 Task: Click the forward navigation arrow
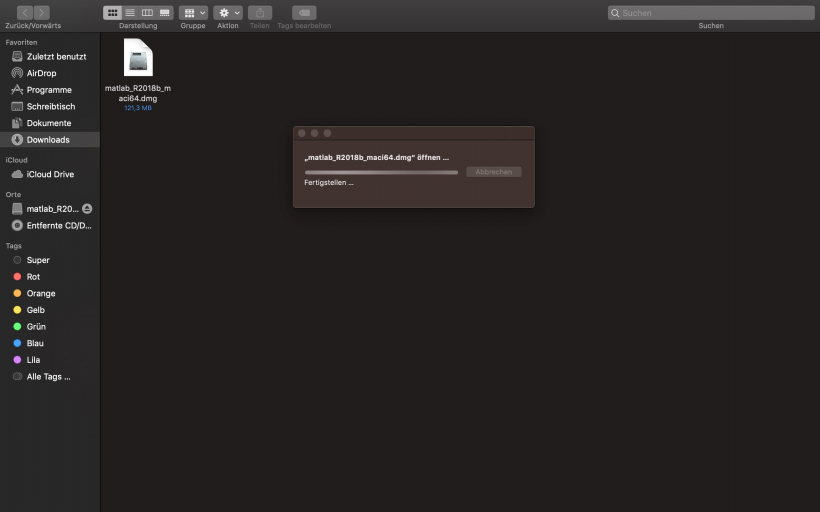click(x=41, y=12)
